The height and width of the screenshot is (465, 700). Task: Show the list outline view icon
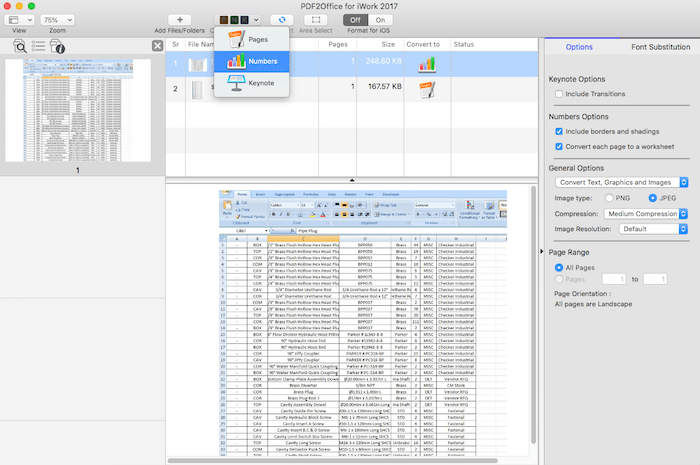tap(38, 46)
